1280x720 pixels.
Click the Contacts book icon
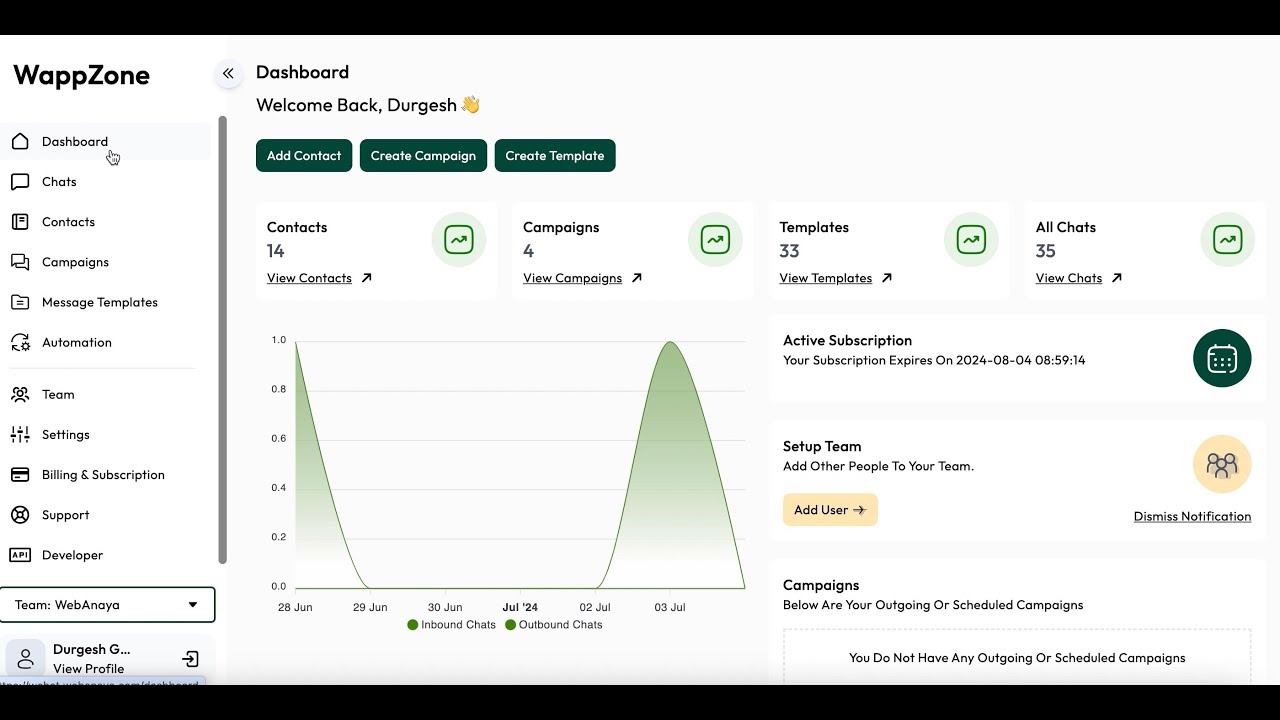pyautogui.click(x=20, y=221)
